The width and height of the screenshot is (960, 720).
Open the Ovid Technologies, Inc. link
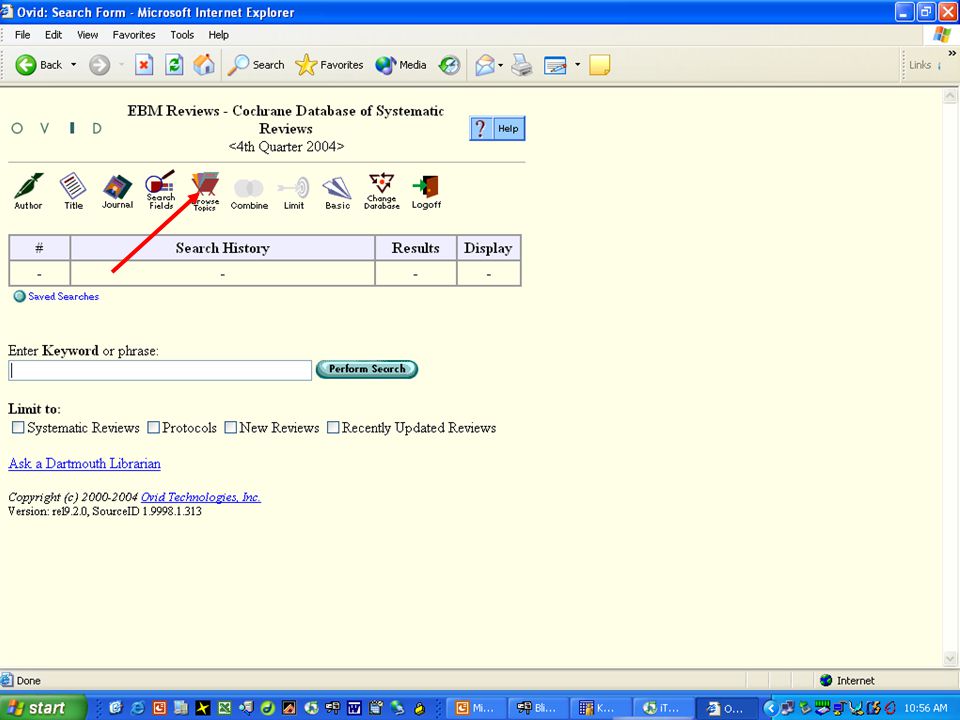click(201, 497)
